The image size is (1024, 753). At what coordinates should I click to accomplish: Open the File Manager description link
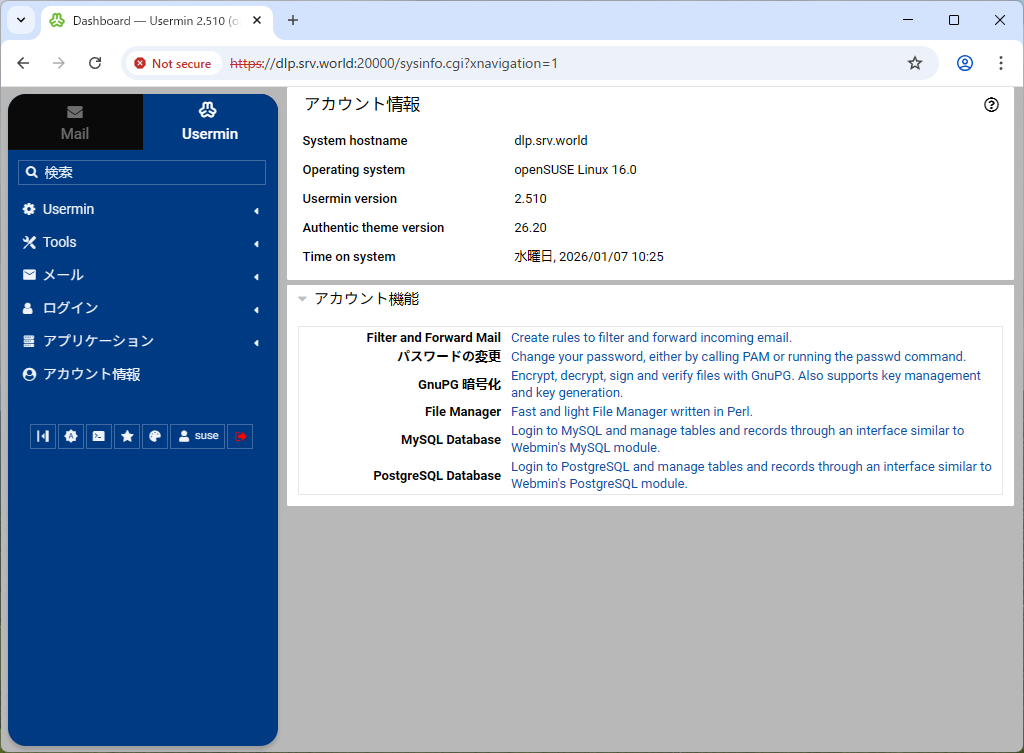click(x=631, y=411)
